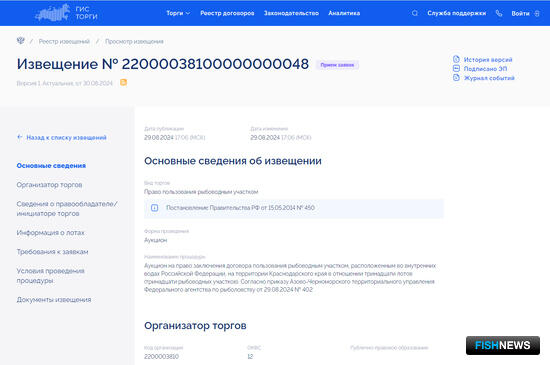This screenshot has height=365, width=550.
Task: Click the notice number 22000038100000000048 heading
Action: click(215, 64)
